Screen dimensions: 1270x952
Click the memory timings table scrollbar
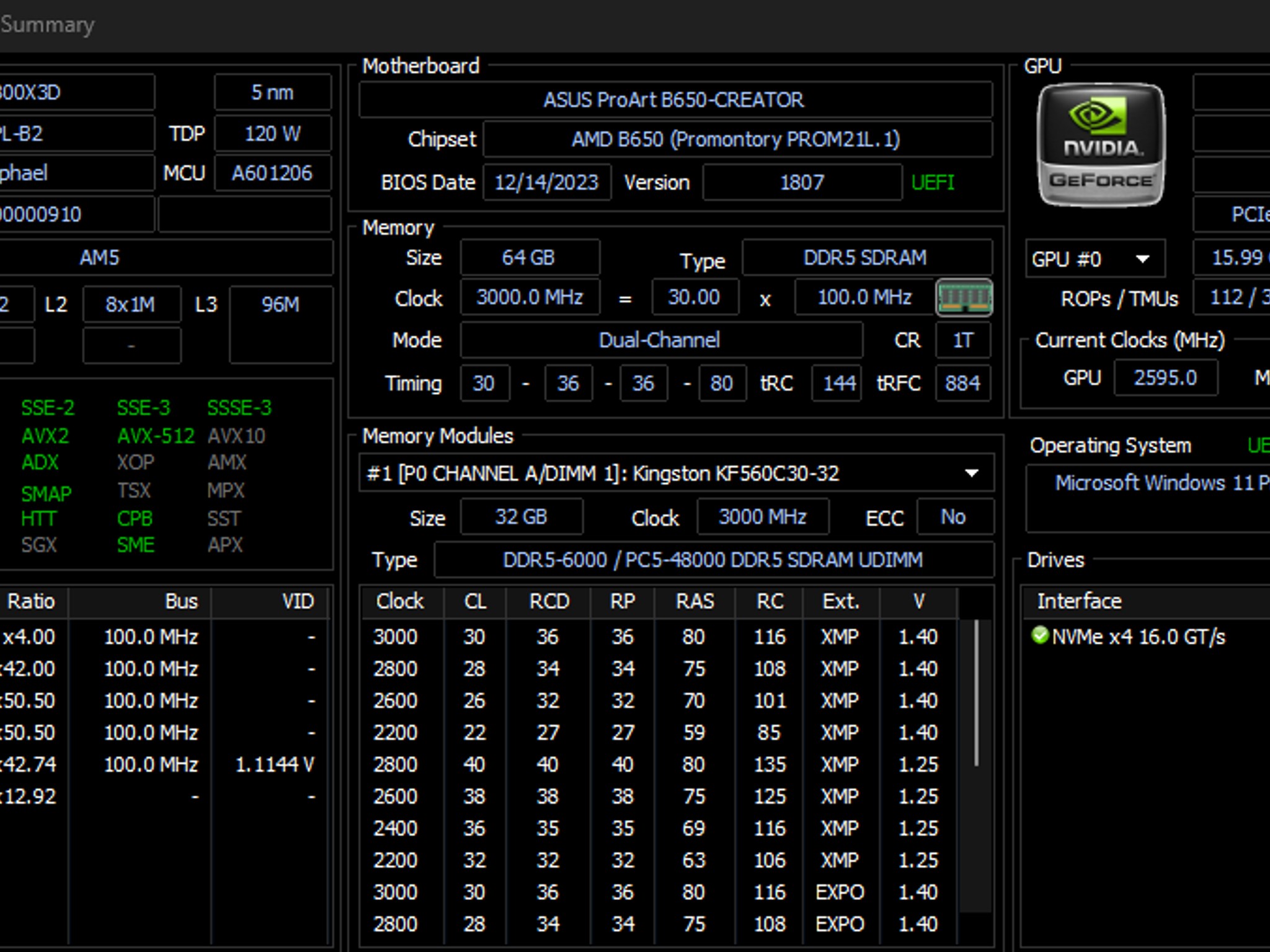(976, 694)
